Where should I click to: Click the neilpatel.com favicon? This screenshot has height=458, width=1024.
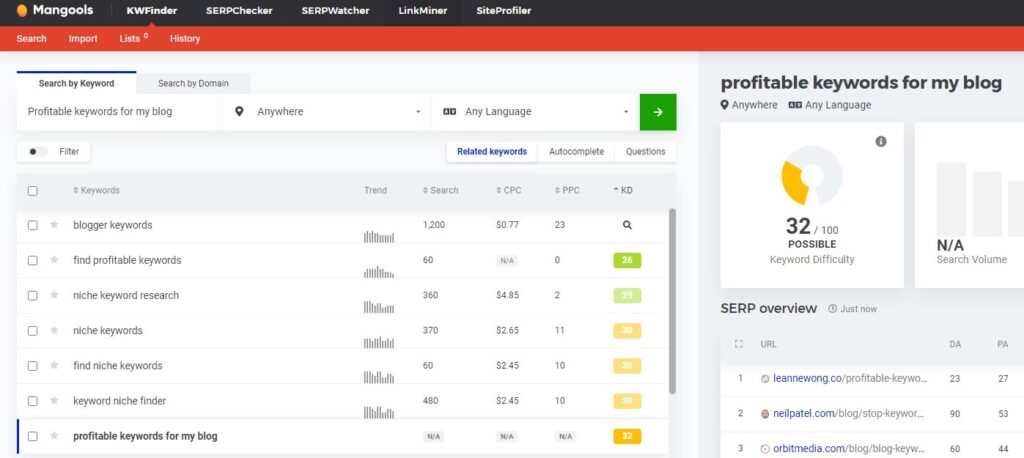pos(765,414)
